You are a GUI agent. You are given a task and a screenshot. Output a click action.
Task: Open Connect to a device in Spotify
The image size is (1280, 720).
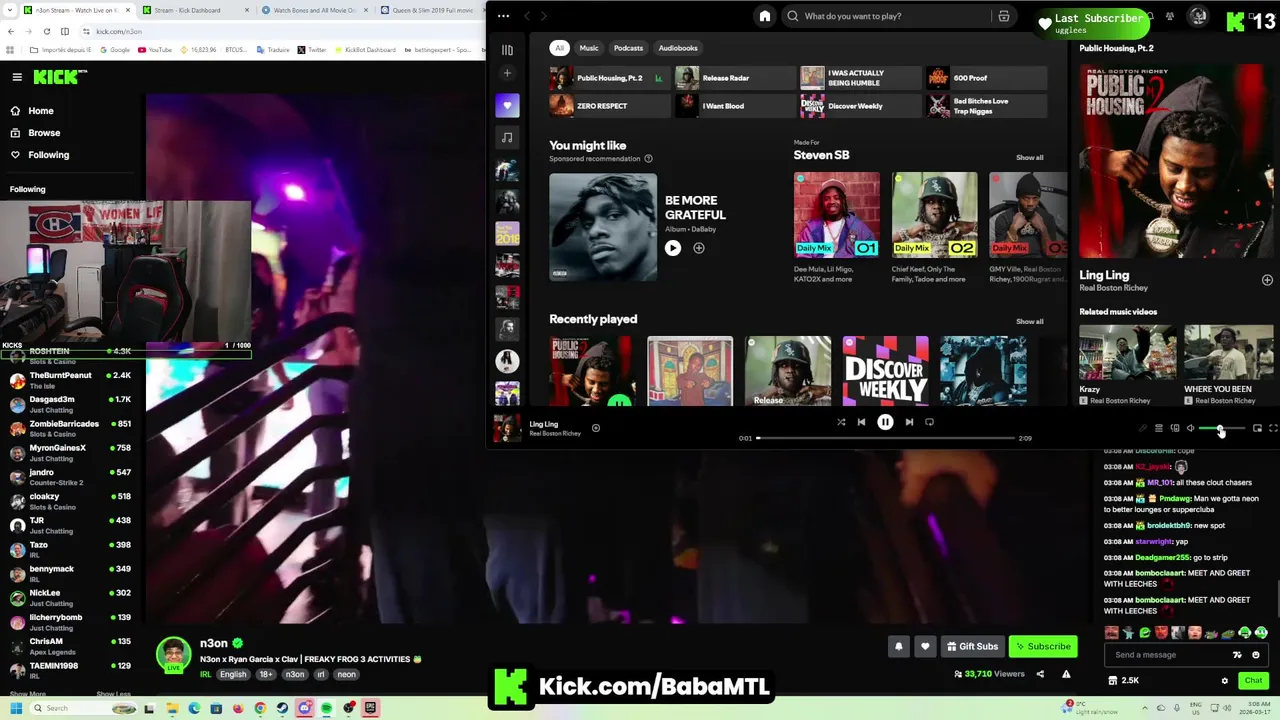1175,428
